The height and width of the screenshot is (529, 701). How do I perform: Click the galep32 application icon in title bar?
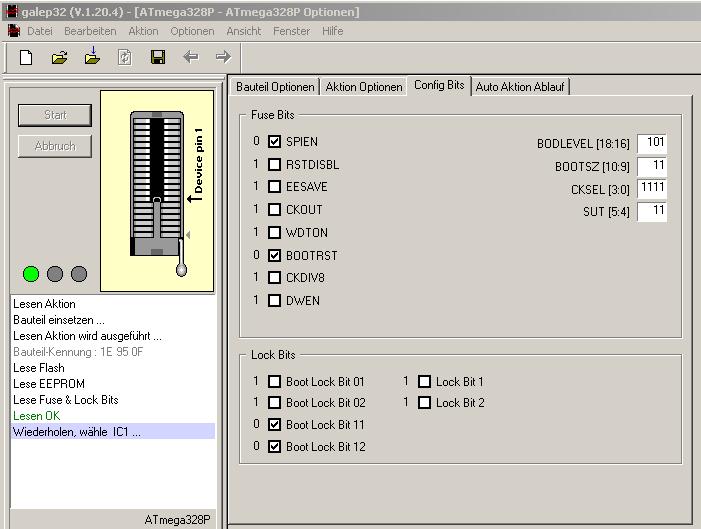[12, 11]
